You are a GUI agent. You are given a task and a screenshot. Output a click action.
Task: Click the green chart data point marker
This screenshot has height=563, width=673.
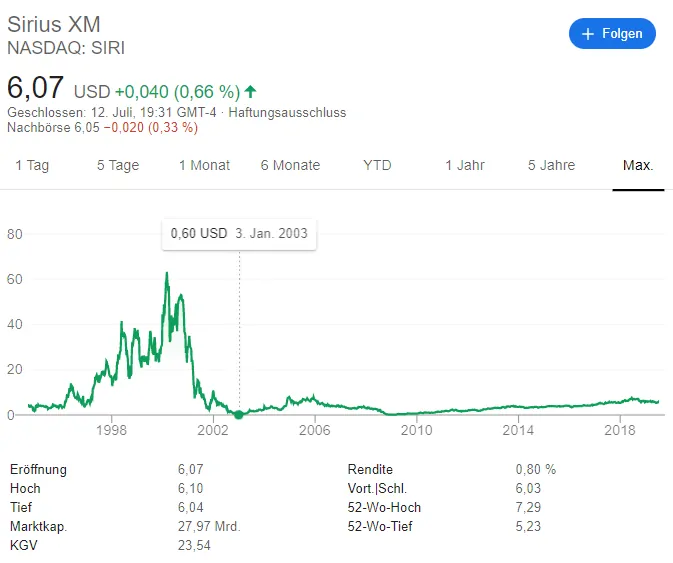pyautogui.click(x=239, y=415)
